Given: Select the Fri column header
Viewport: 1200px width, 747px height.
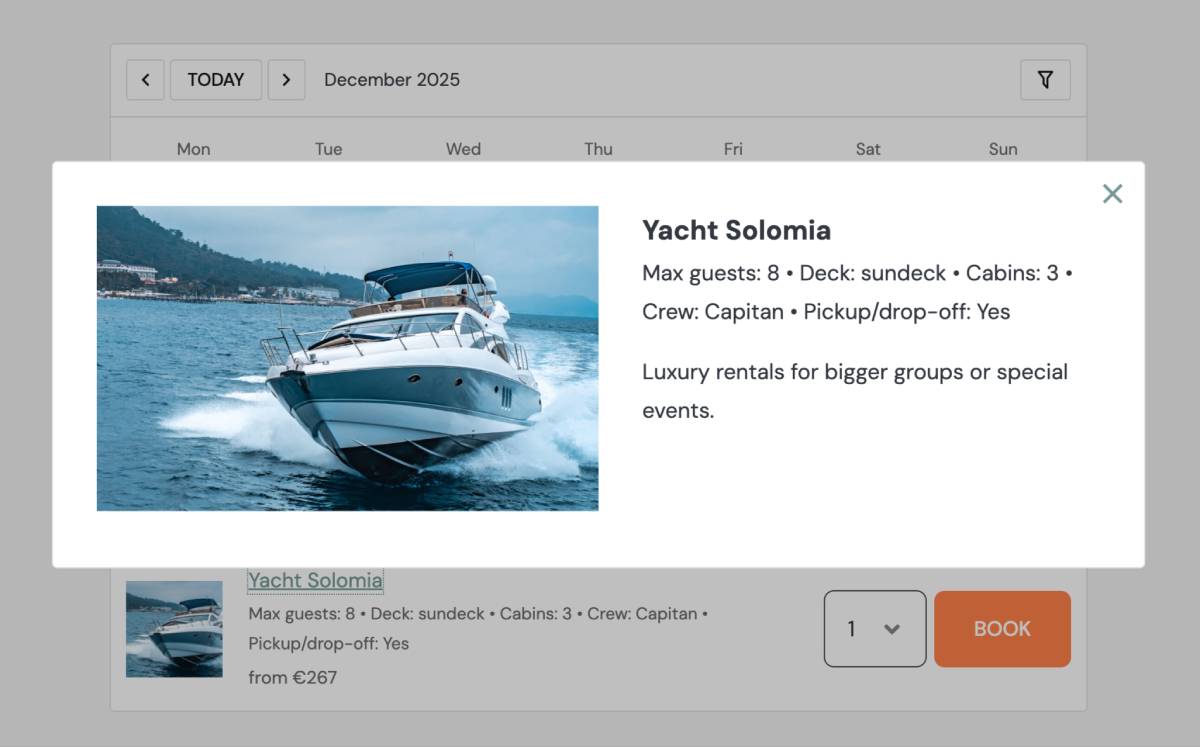Looking at the screenshot, I should (x=733, y=149).
